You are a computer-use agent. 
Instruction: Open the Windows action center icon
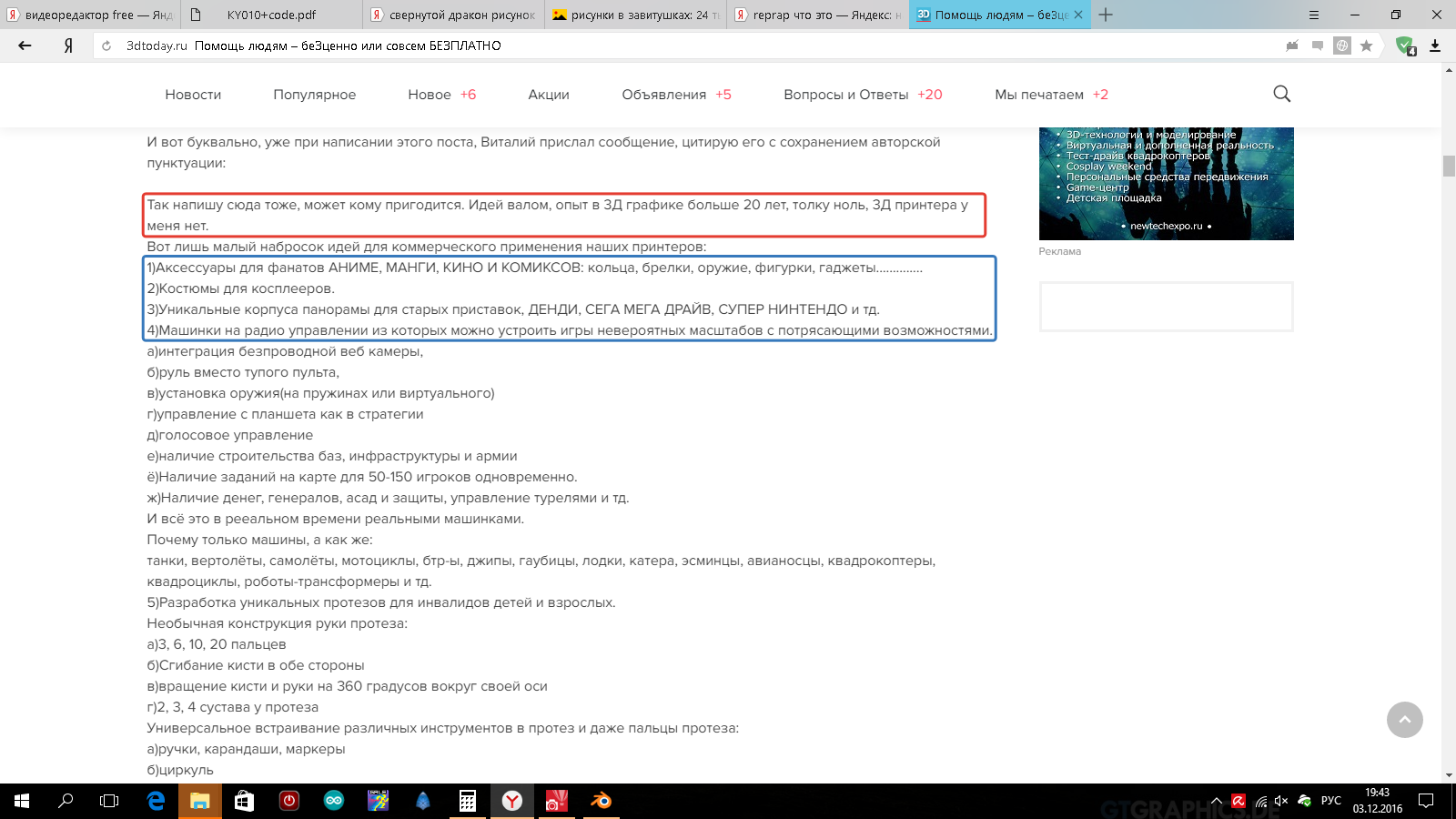(1426, 801)
